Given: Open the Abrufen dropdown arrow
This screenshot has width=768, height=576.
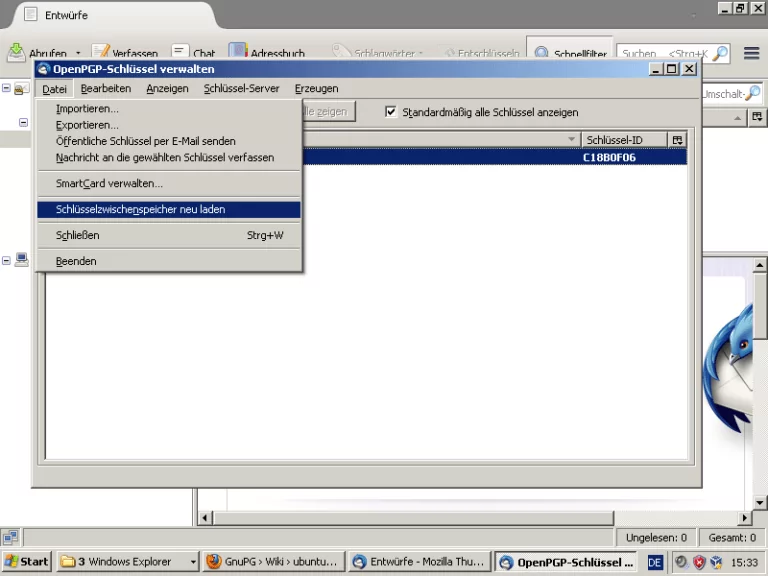Looking at the screenshot, I should (x=78, y=52).
